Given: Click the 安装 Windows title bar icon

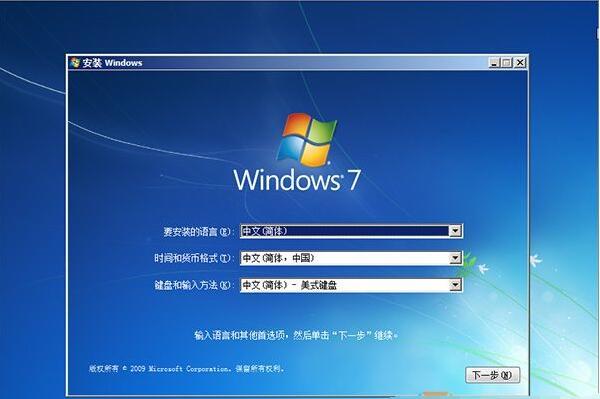Looking at the screenshot, I should pyautogui.click(x=75, y=63).
